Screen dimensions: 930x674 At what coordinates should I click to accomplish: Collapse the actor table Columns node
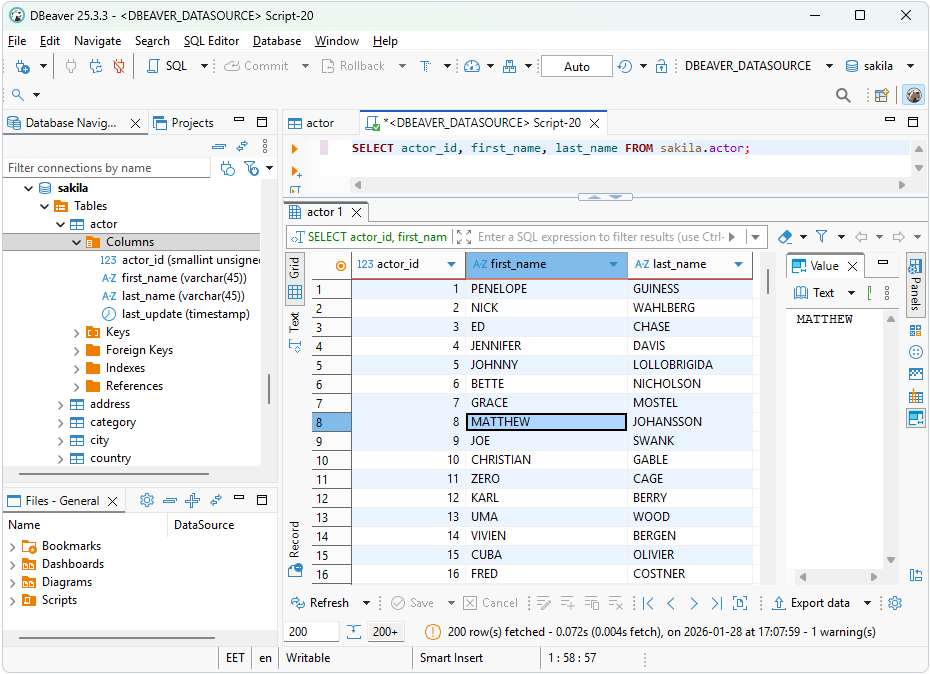coord(75,241)
